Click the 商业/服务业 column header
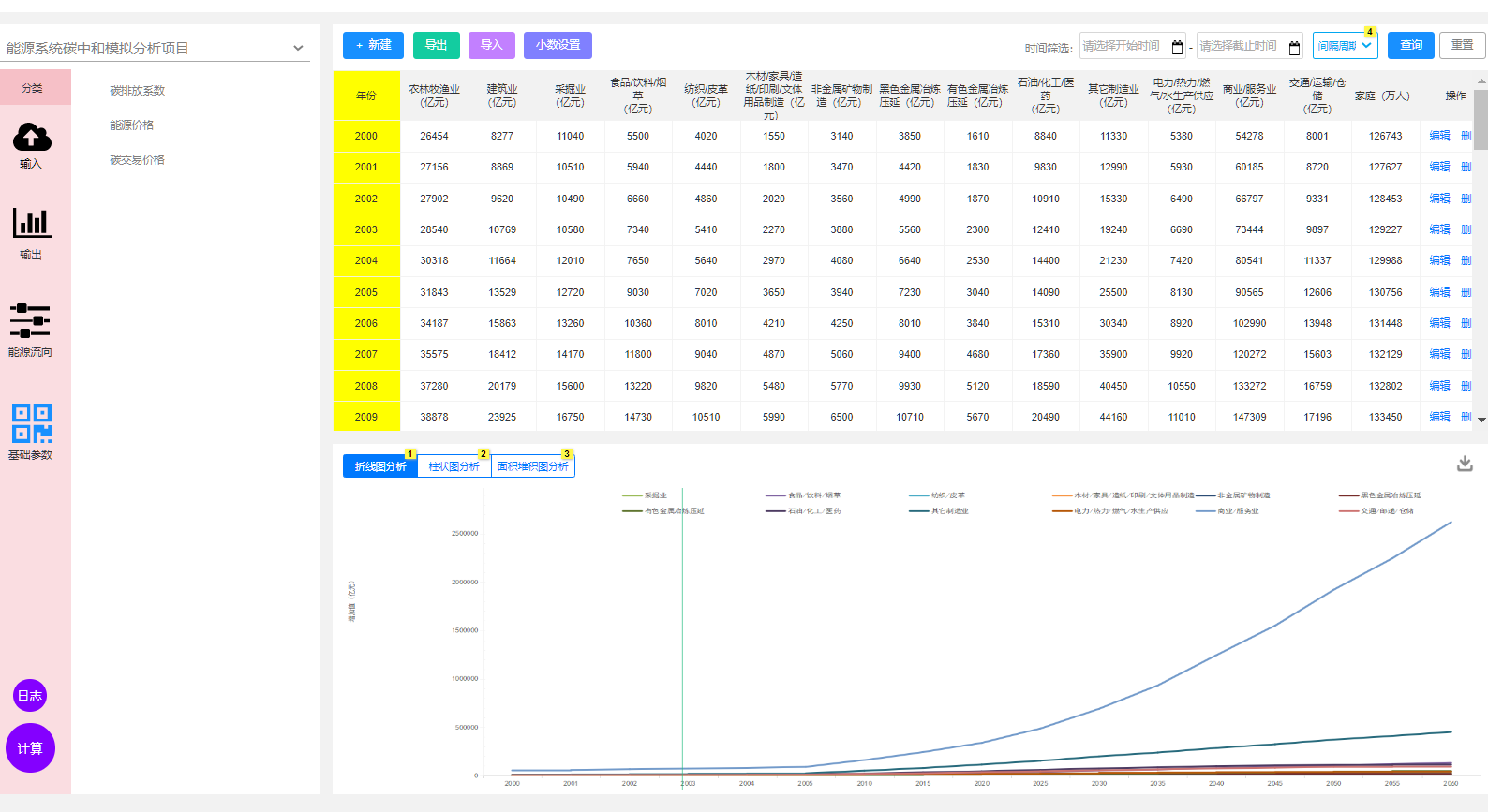This screenshot has width=1488, height=812. tap(1249, 96)
